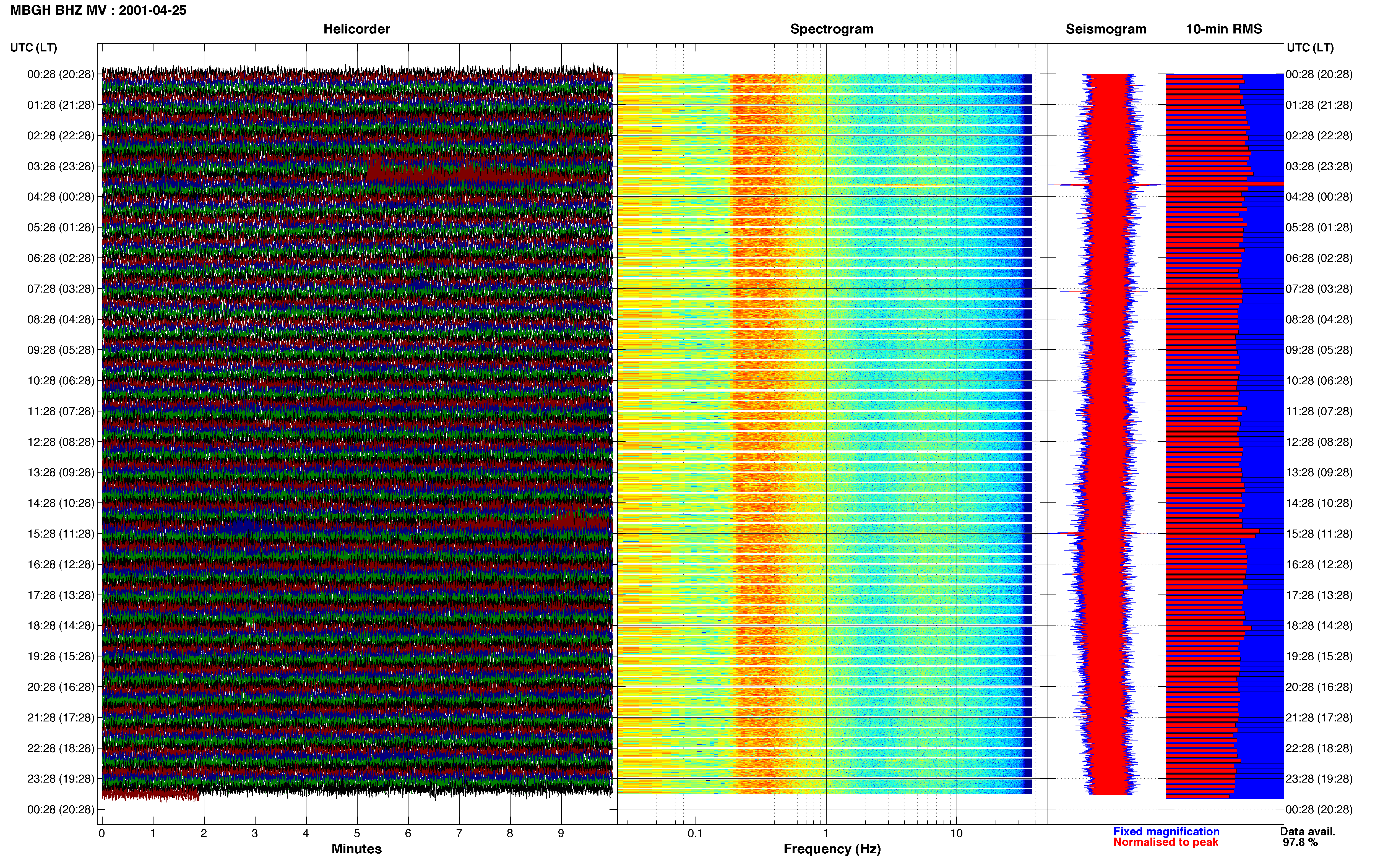Image resolution: width=1388 pixels, height=868 pixels.
Task: Click left time label '07:28 (03:28)'
Action: pos(61,289)
